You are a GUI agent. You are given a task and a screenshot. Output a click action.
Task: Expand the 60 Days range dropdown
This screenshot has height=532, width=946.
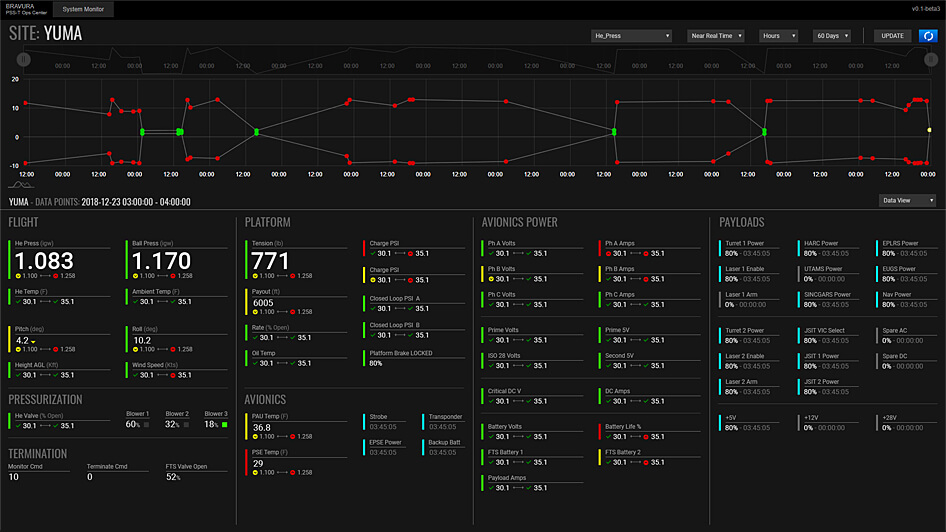[x=832, y=36]
